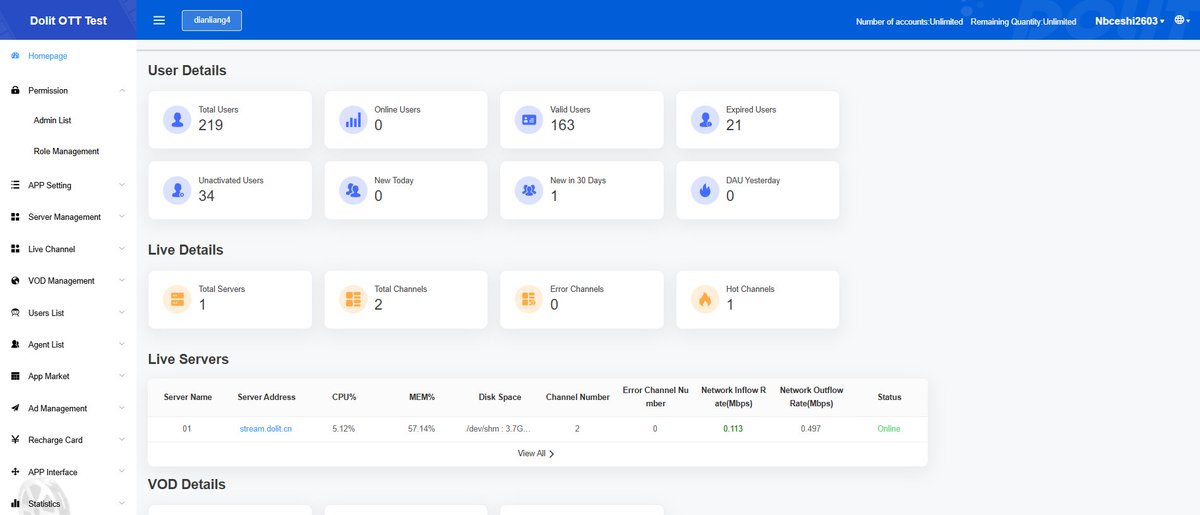
Task: Expand the Recharge Card chevron
Action: pyautogui.click(x=122, y=440)
